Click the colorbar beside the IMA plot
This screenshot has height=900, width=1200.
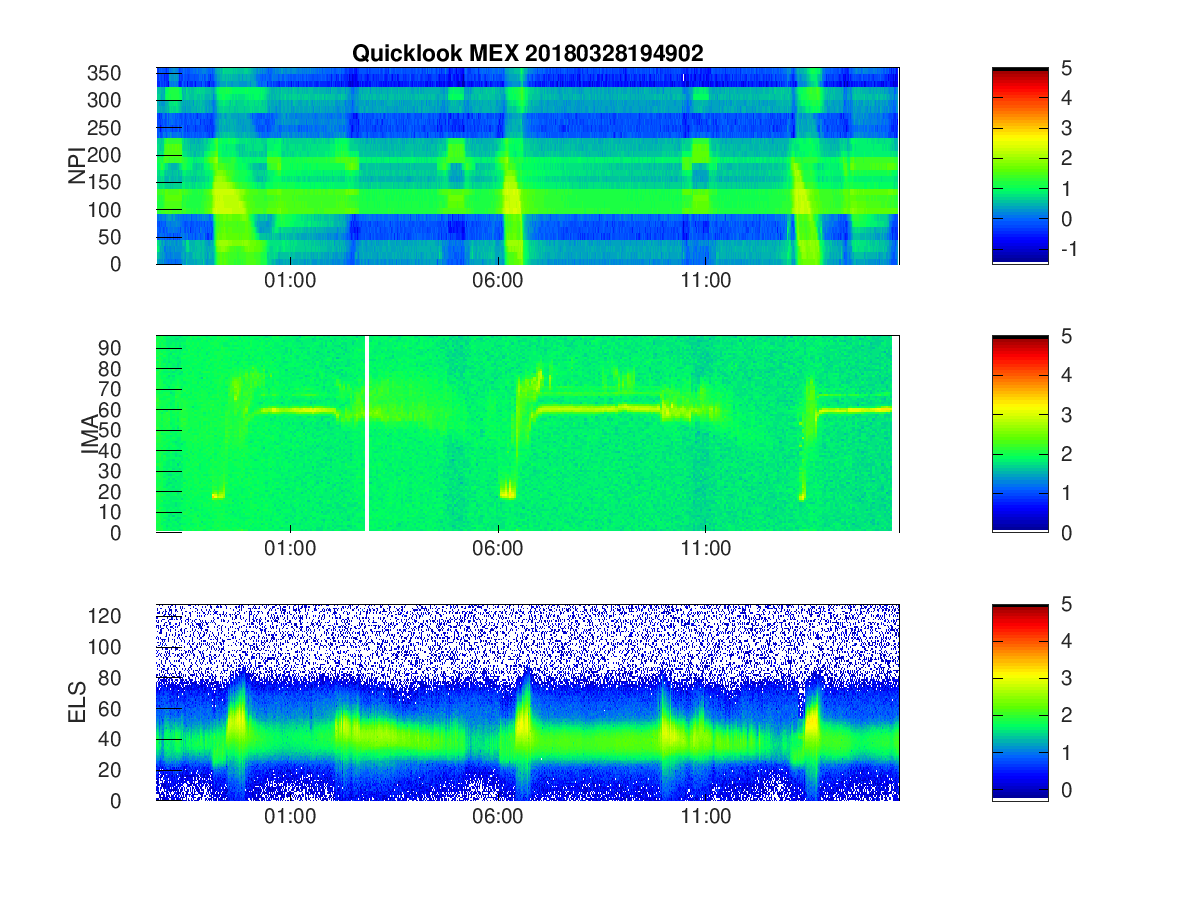coord(1020,434)
